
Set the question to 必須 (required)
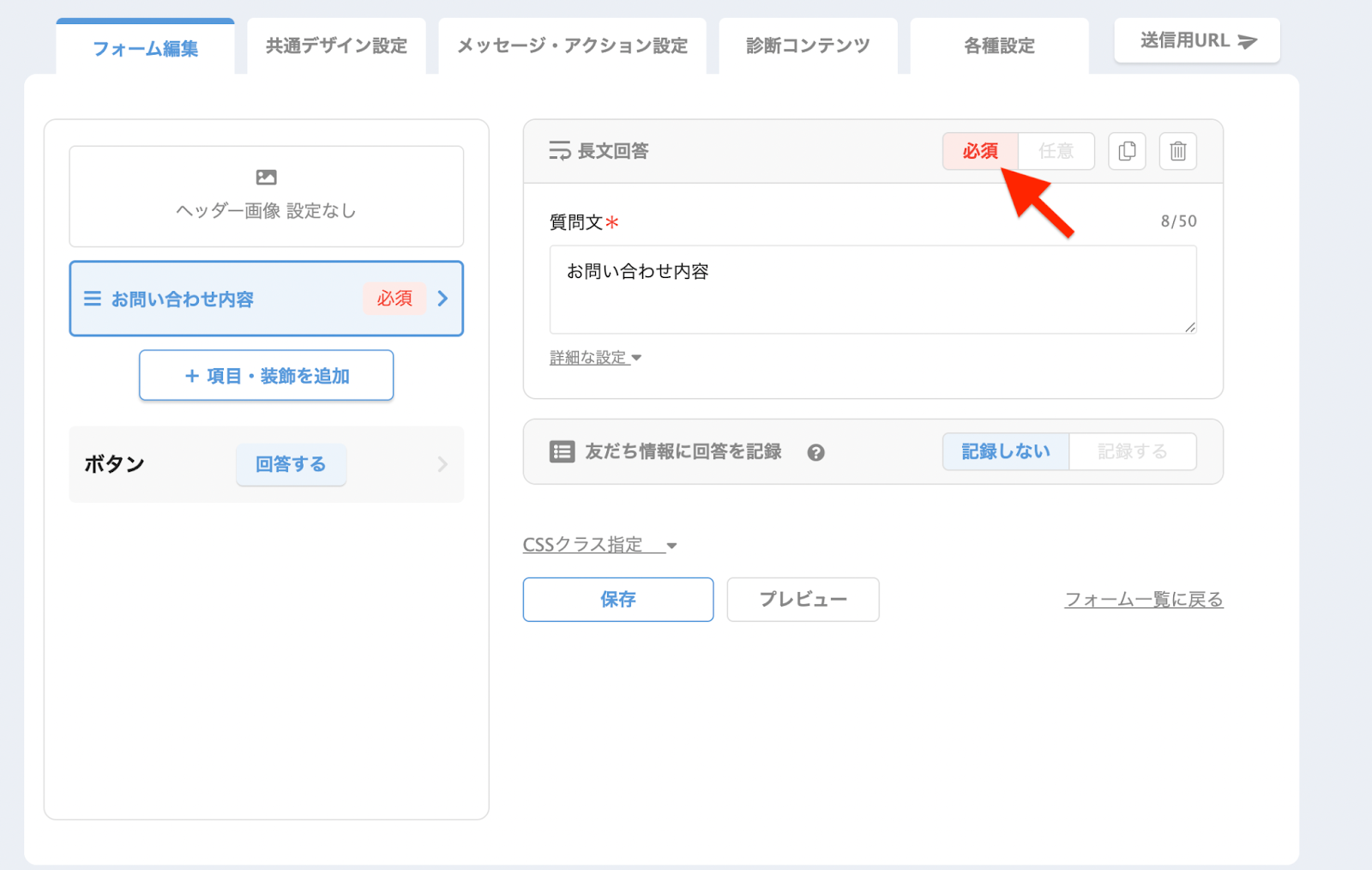[979, 151]
